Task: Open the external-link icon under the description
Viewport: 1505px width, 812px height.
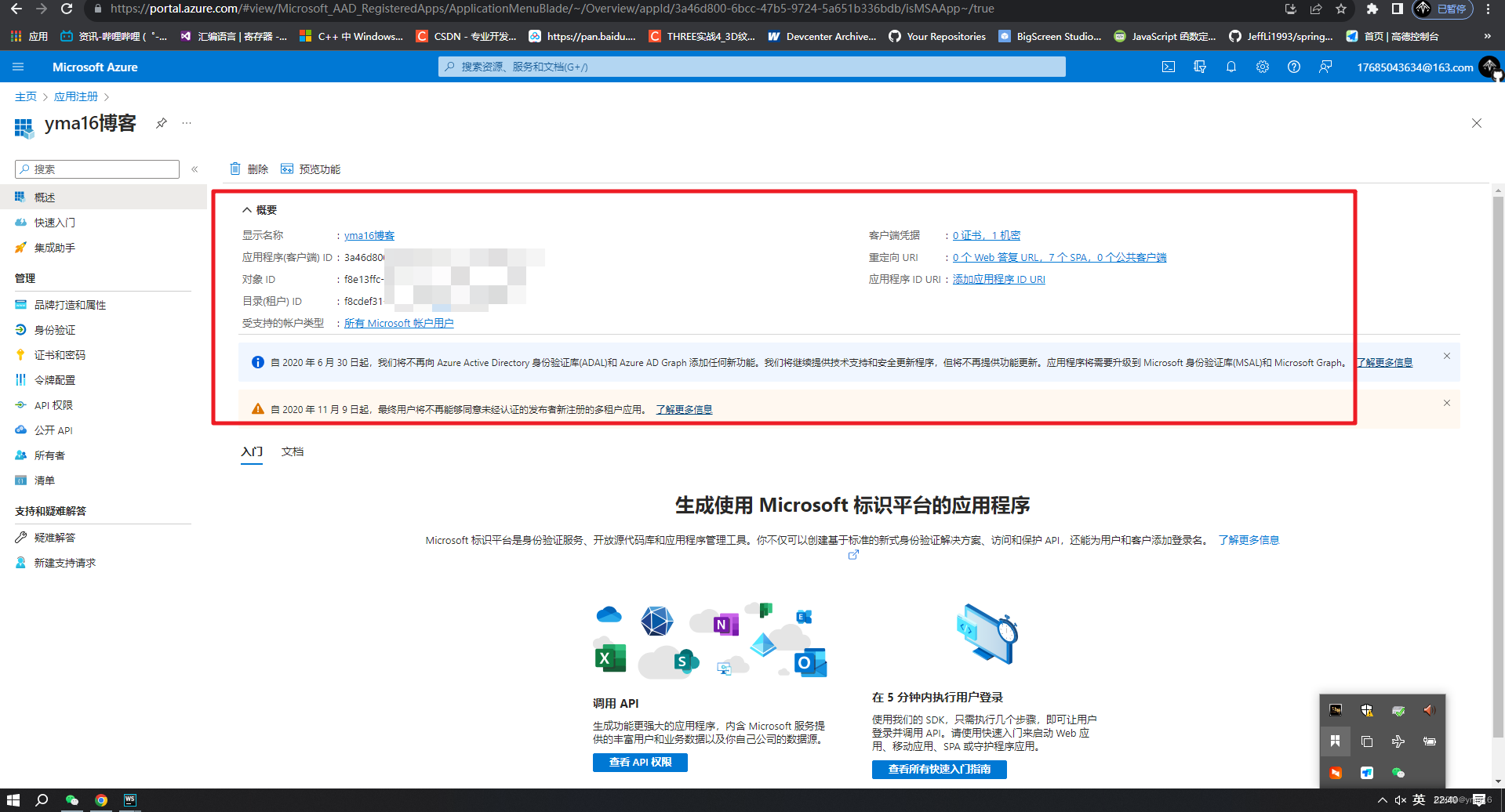Action: pos(853,555)
